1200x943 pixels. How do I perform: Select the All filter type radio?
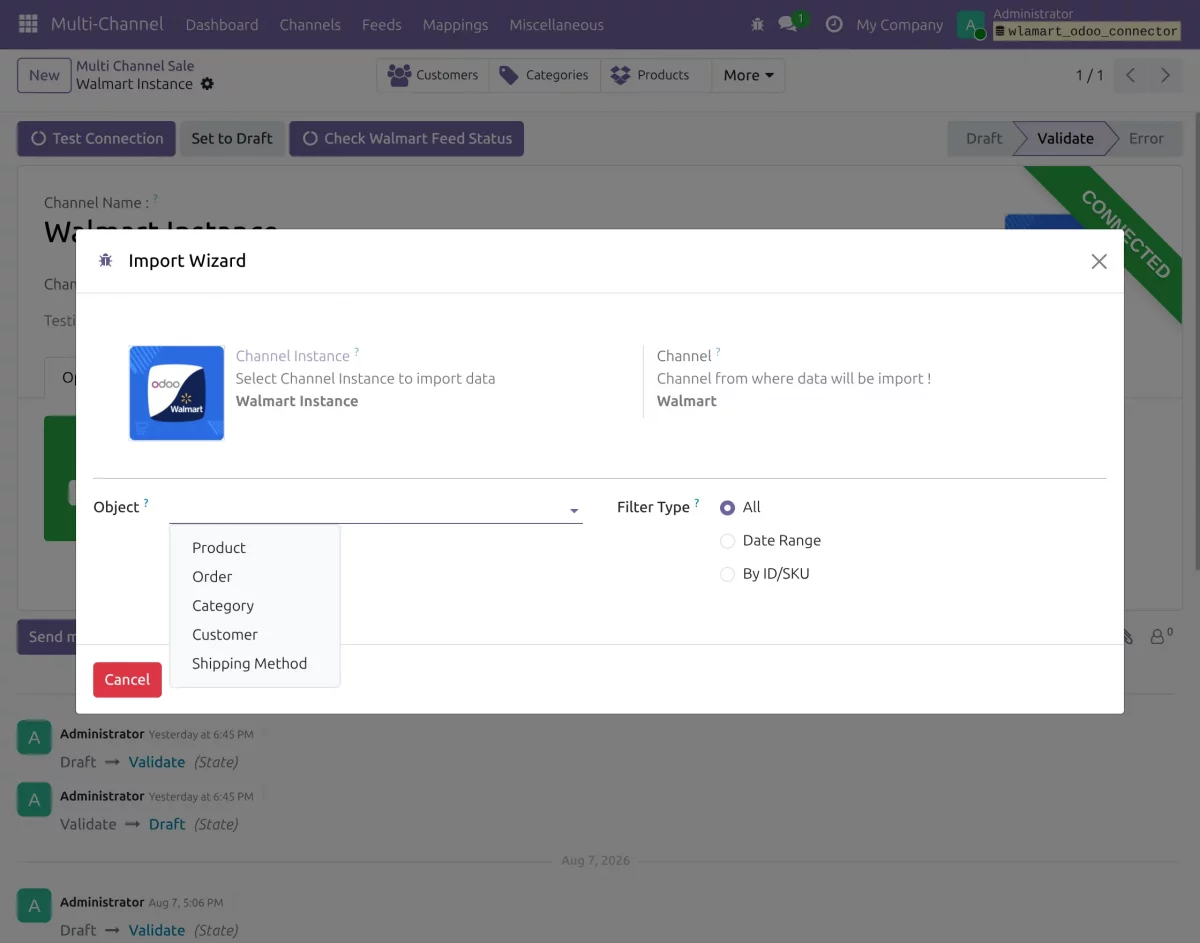(x=727, y=508)
